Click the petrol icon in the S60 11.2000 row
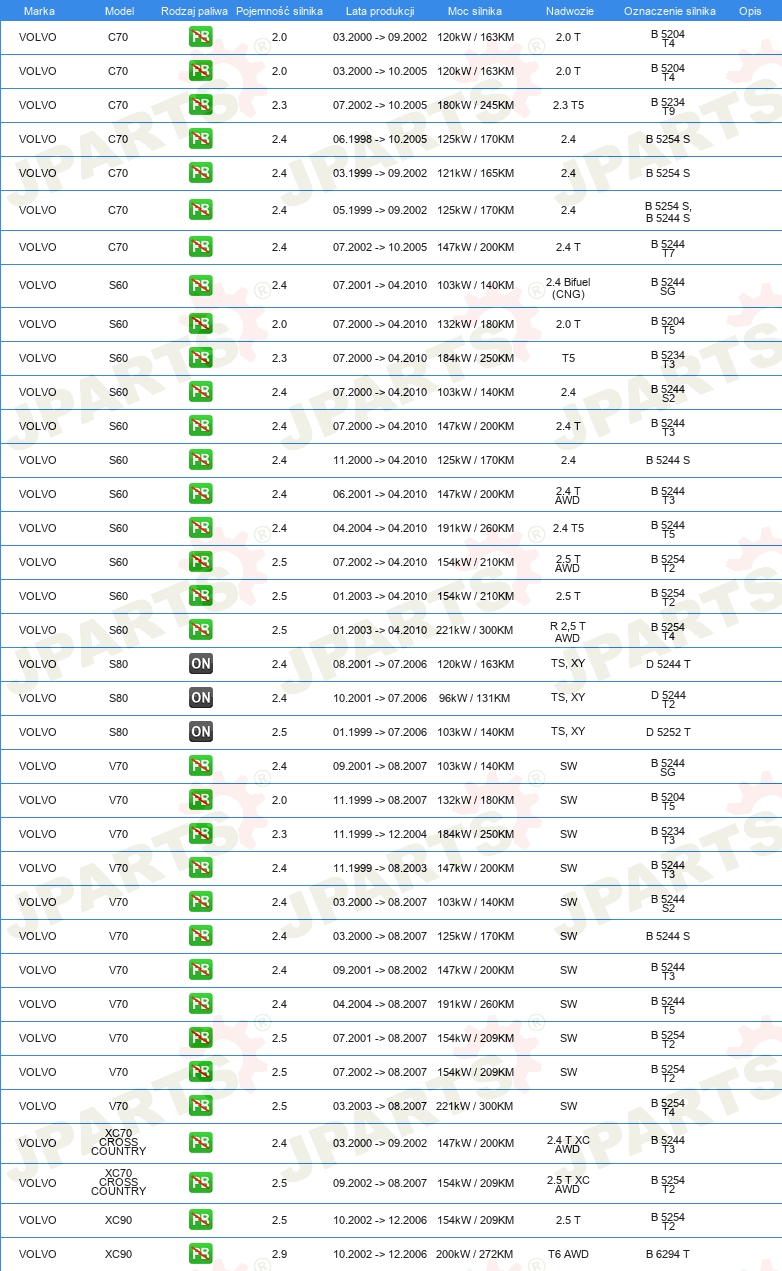Screen dimensions: 782x1271 tap(201, 460)
